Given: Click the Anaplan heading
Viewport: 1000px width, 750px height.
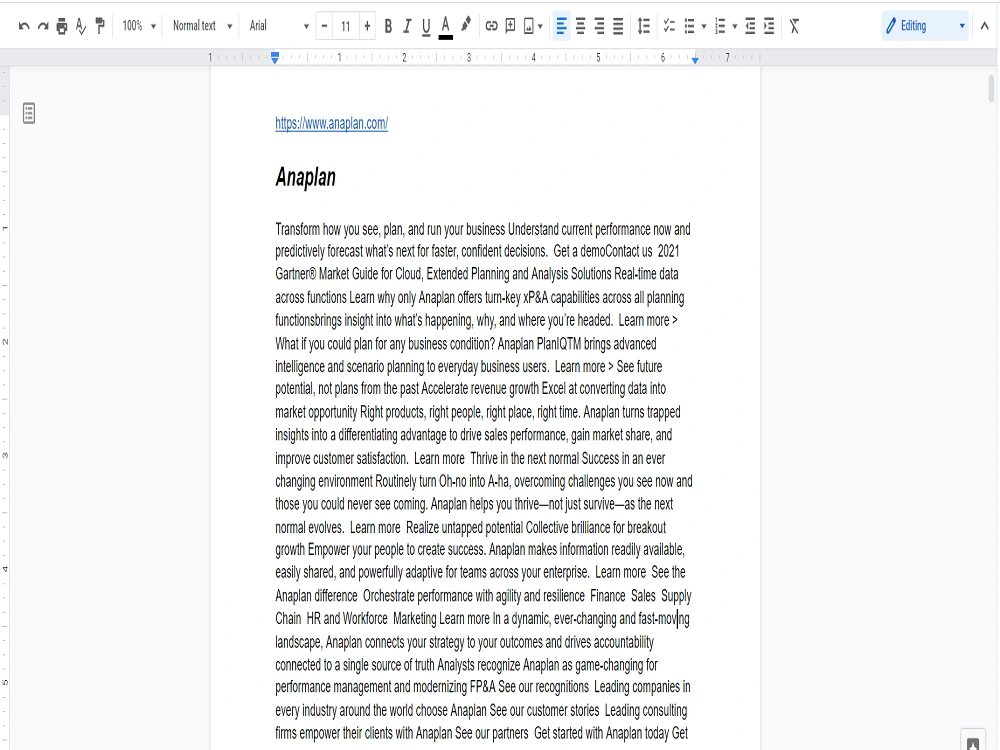Looking at the screenshot, I should click(305, 177).
